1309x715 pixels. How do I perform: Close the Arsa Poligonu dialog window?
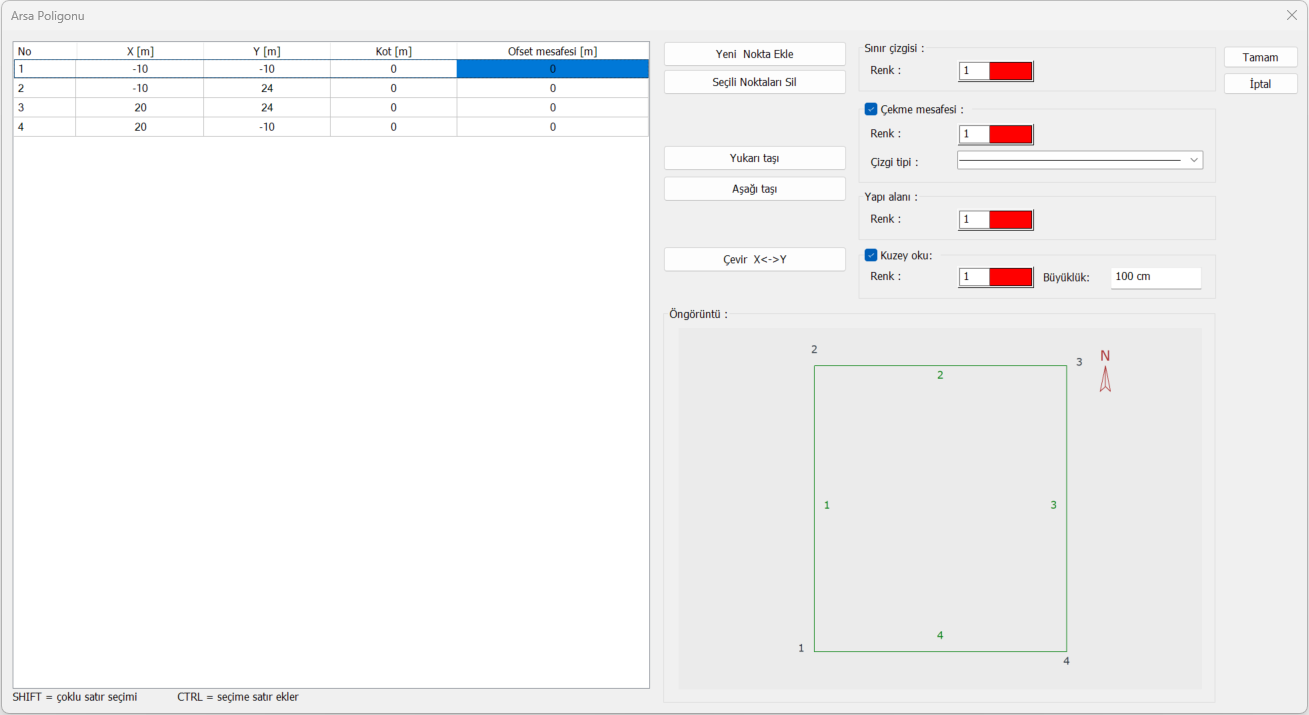[1291, 15]
